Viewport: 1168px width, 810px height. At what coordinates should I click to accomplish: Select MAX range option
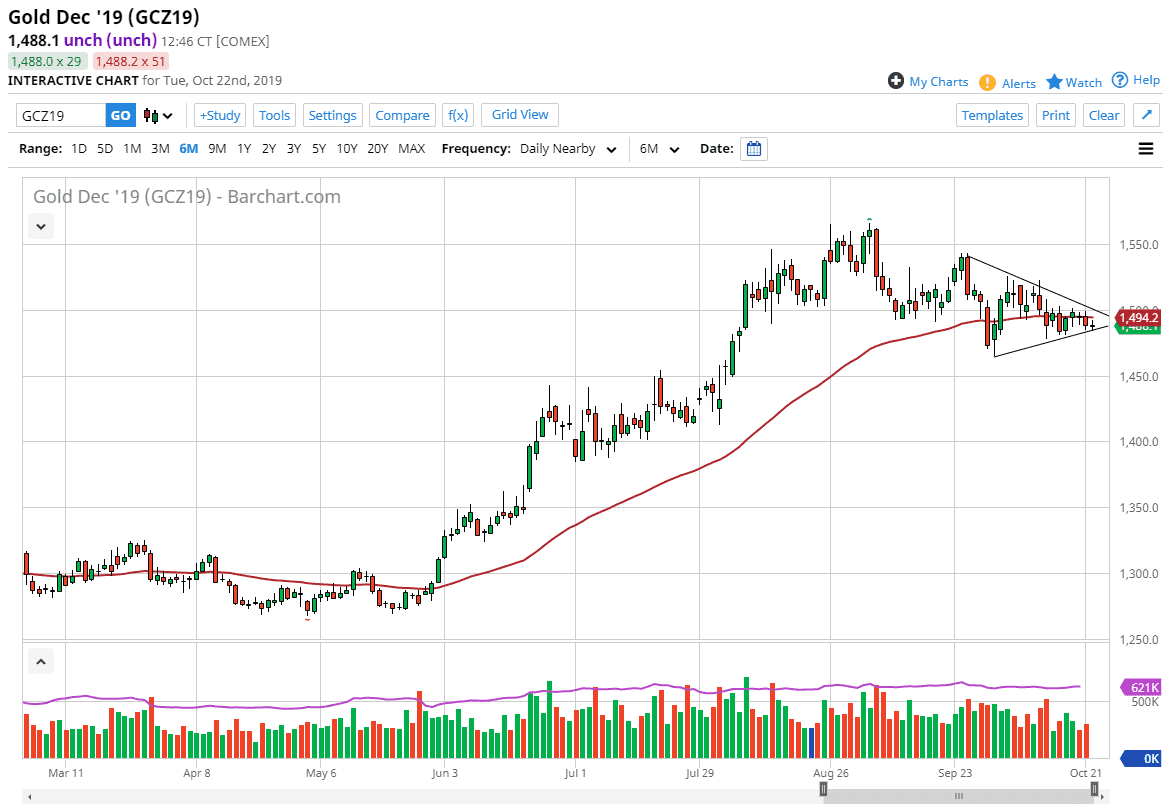[x=411, y=149]
